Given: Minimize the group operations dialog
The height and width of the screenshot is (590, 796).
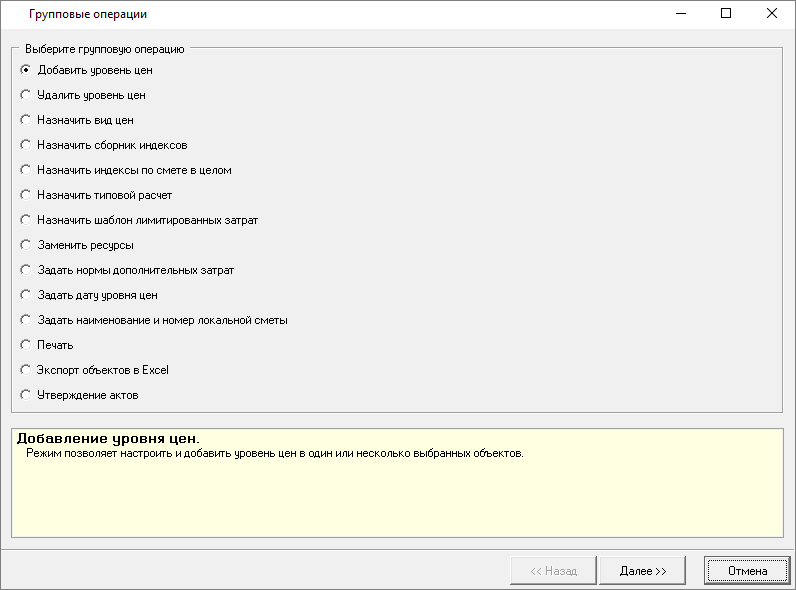Looking at the screenshot, I should (680, 14).
